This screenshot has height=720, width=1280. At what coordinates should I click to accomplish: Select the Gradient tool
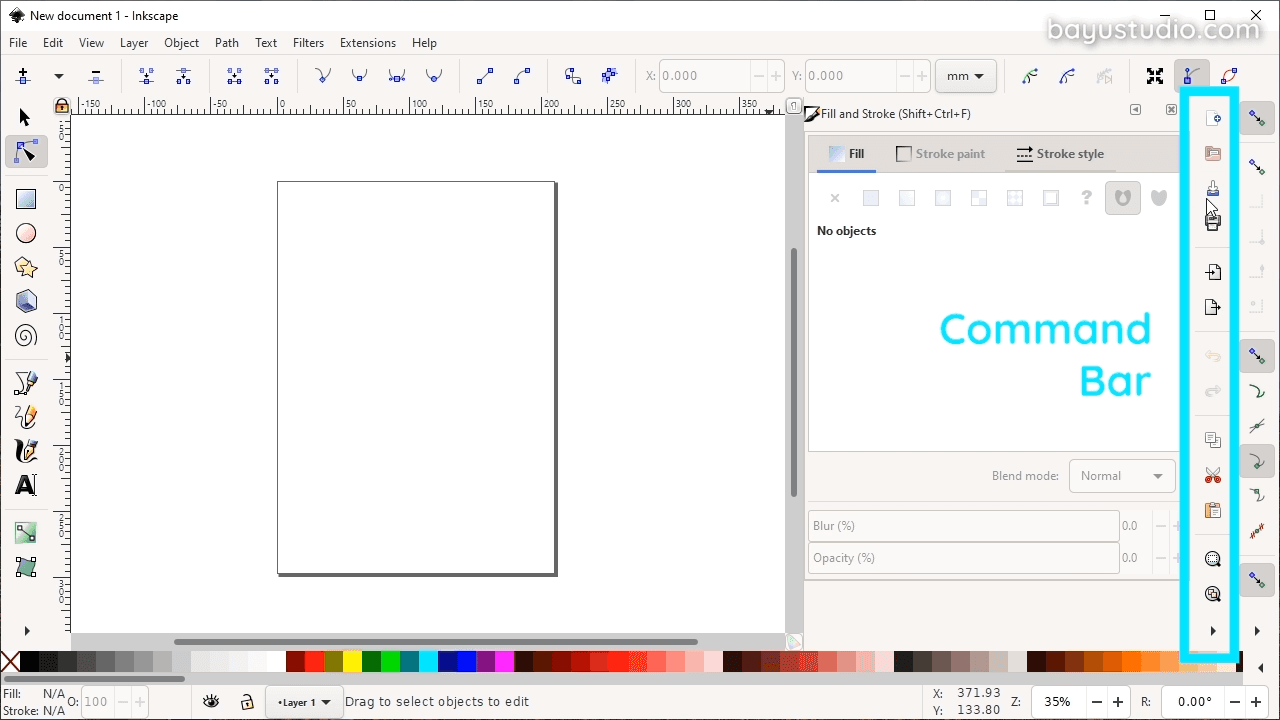[x=25, y=532]
